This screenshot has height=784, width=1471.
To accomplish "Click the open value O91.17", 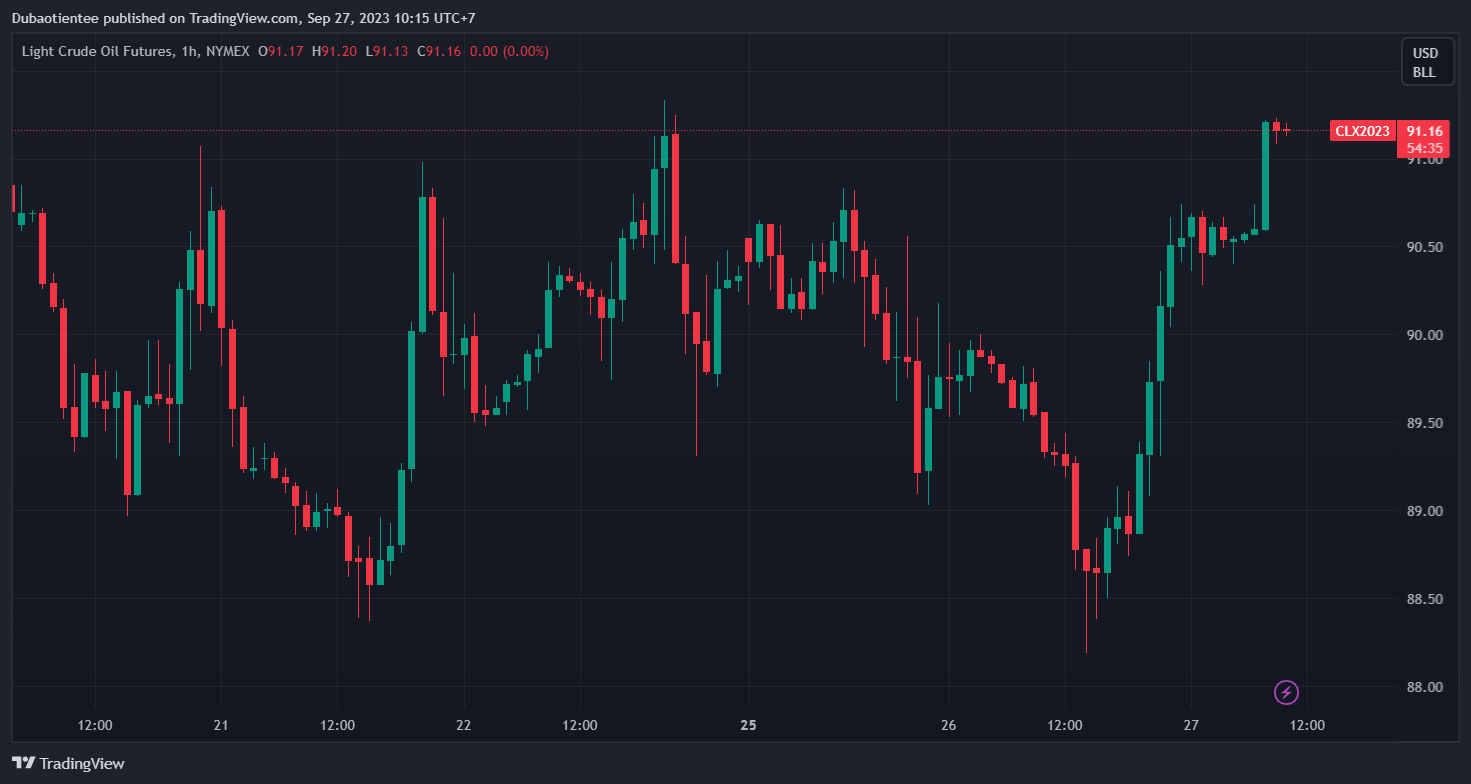I will (x=281, y=51).
